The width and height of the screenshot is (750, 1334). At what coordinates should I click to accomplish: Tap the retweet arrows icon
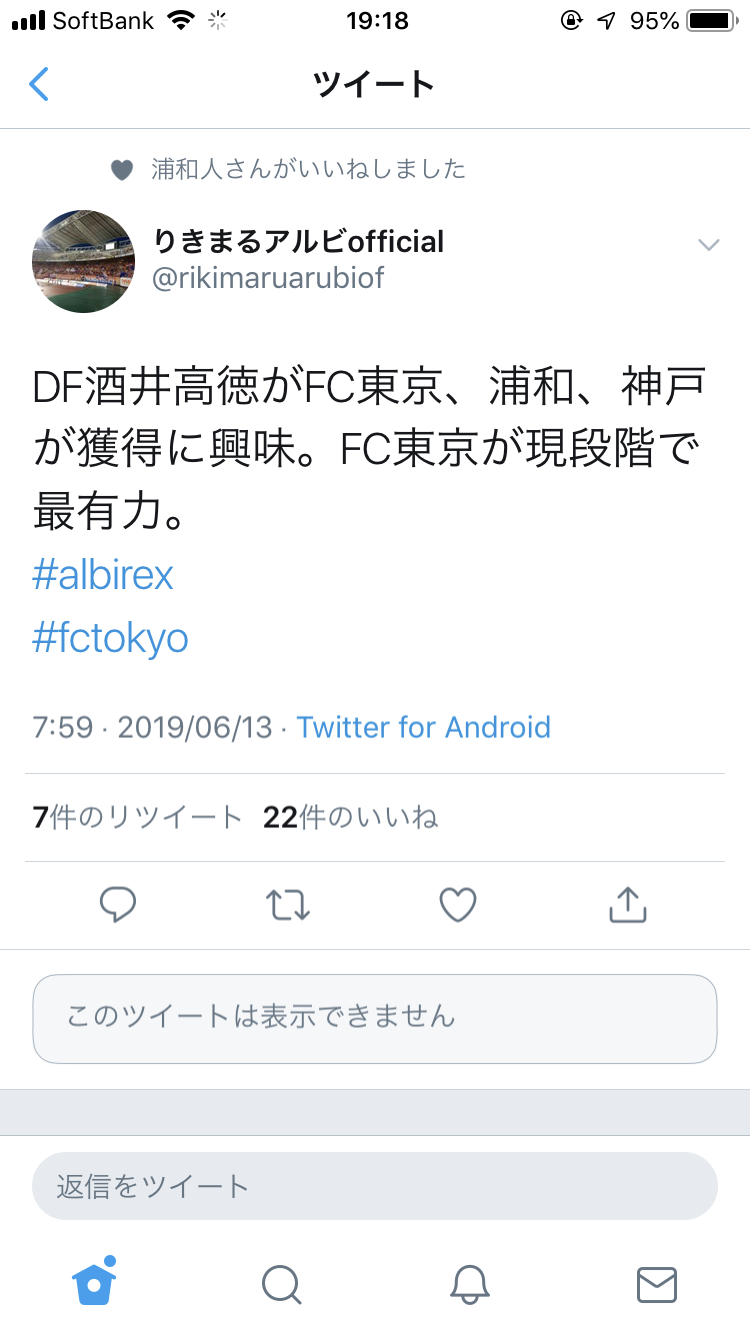pyautogui.click(x=288, y=905)
